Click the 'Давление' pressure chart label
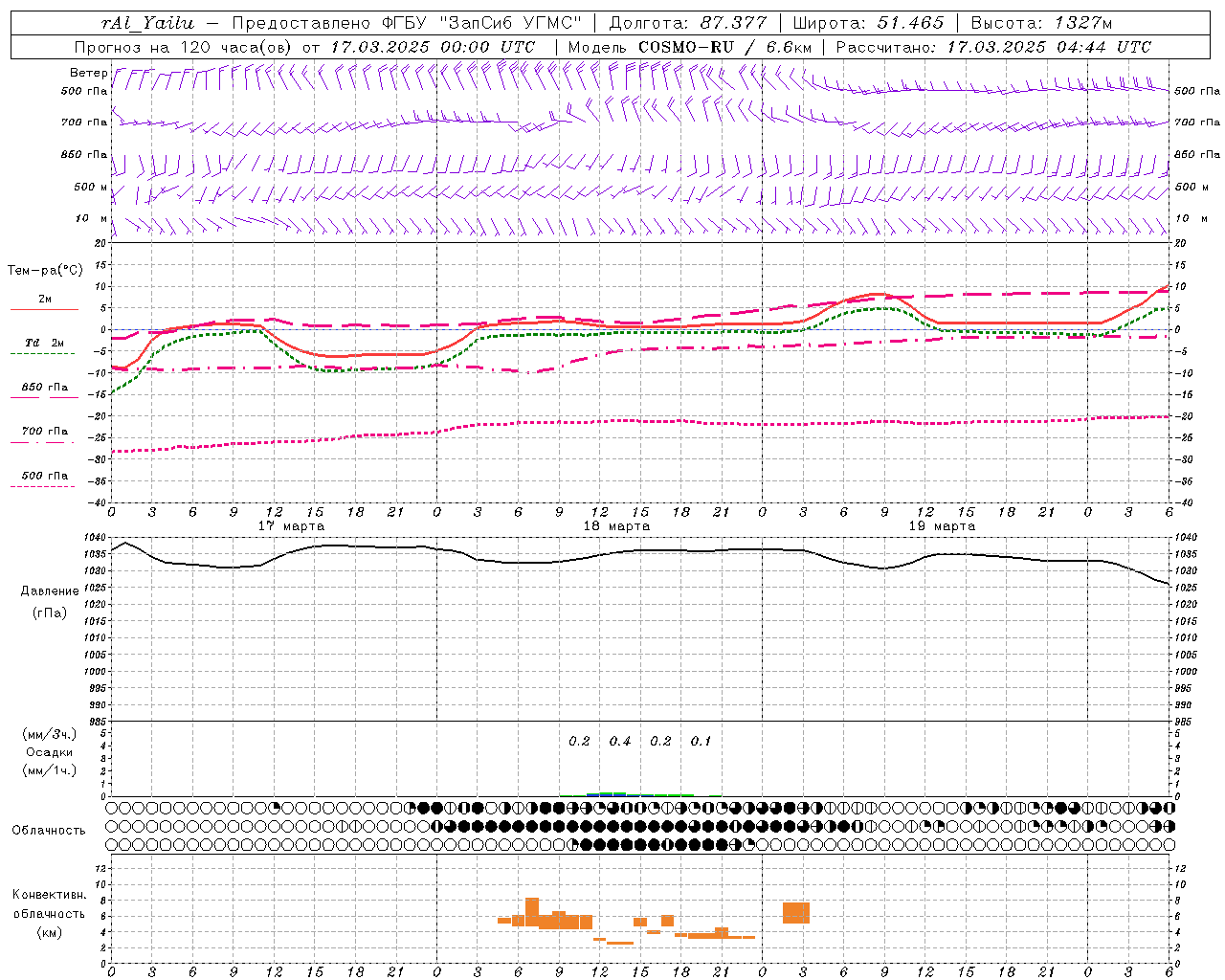The height and width of the screenshot is (980, 1225). pyautogui.click(x=50, y=591)
